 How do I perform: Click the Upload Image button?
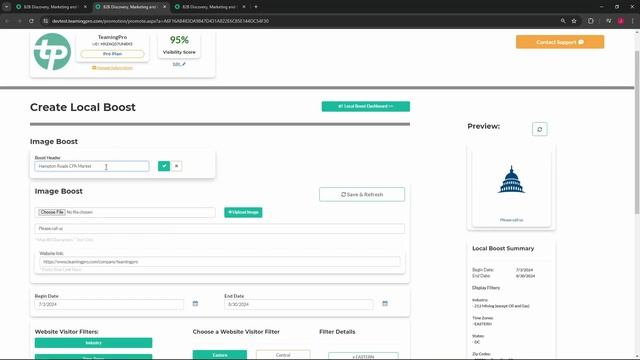(x=243, y=212)
